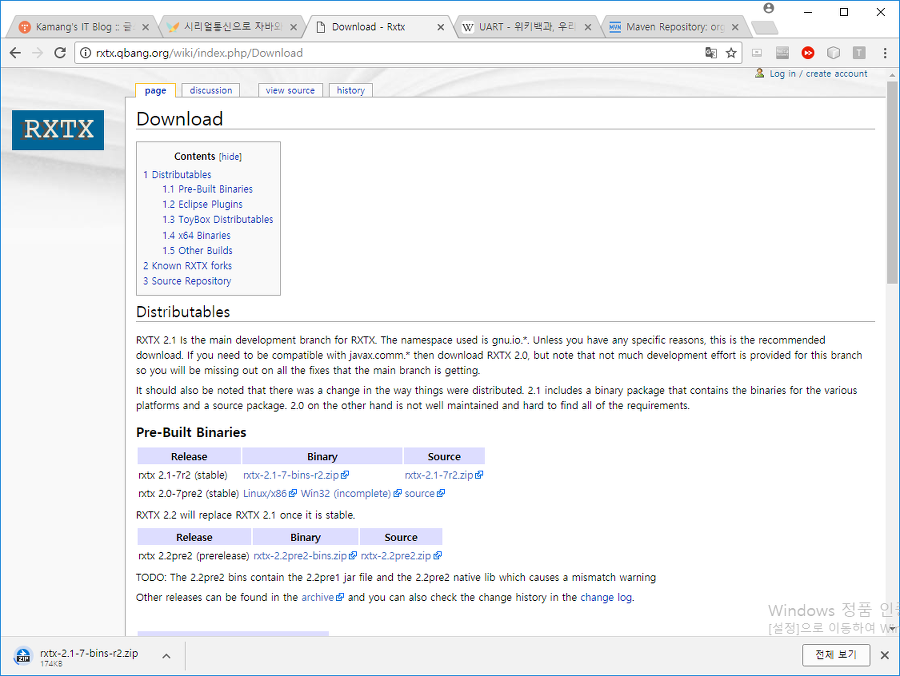Open the change log link
Image resolution: width=900 pixels, height=676 pixels.
point(606,597)
